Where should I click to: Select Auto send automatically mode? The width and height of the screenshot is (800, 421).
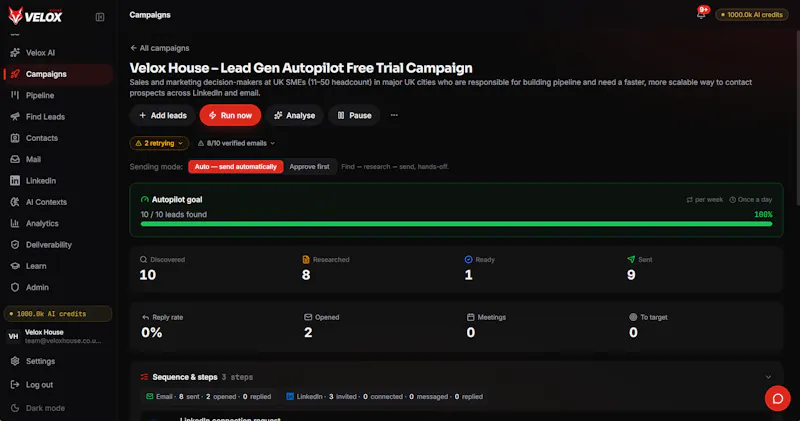pyautogui.click(x=236, y=167)
